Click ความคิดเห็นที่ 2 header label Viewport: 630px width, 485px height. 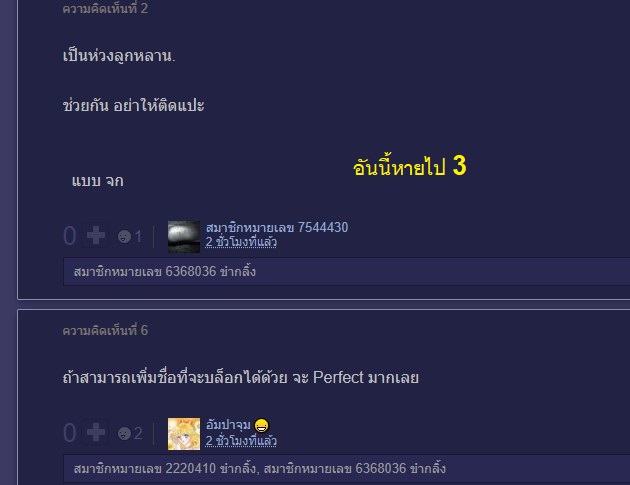coord(105,8)
